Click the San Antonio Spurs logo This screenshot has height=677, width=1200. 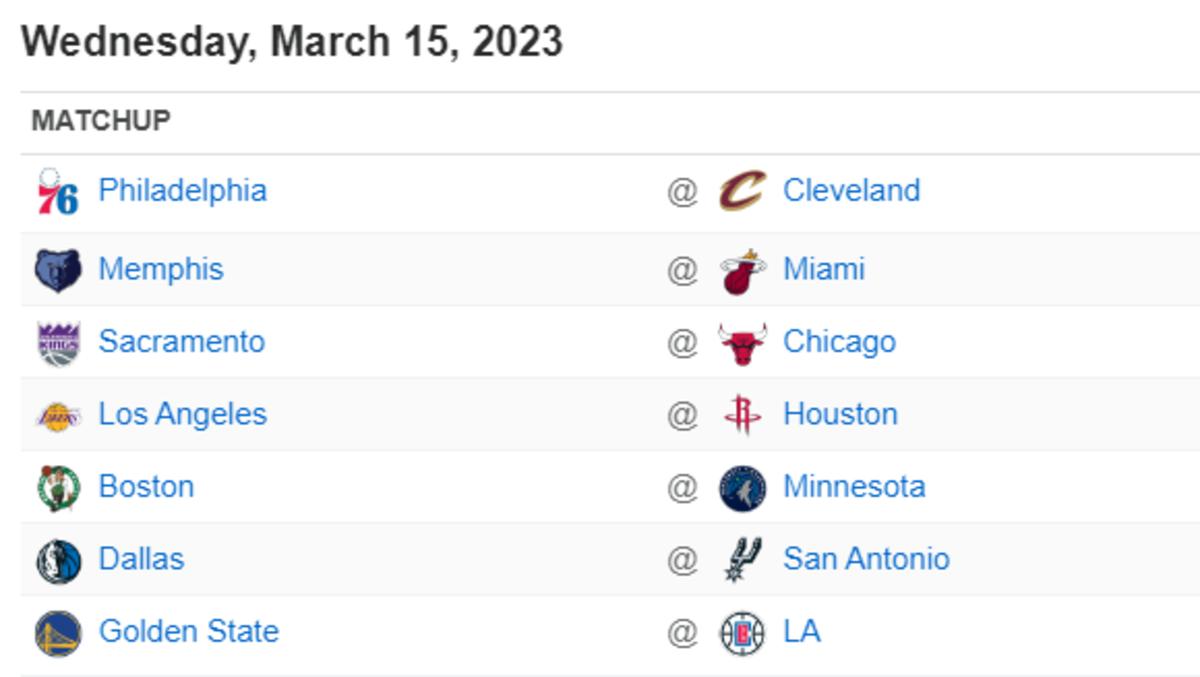[742, 560]
